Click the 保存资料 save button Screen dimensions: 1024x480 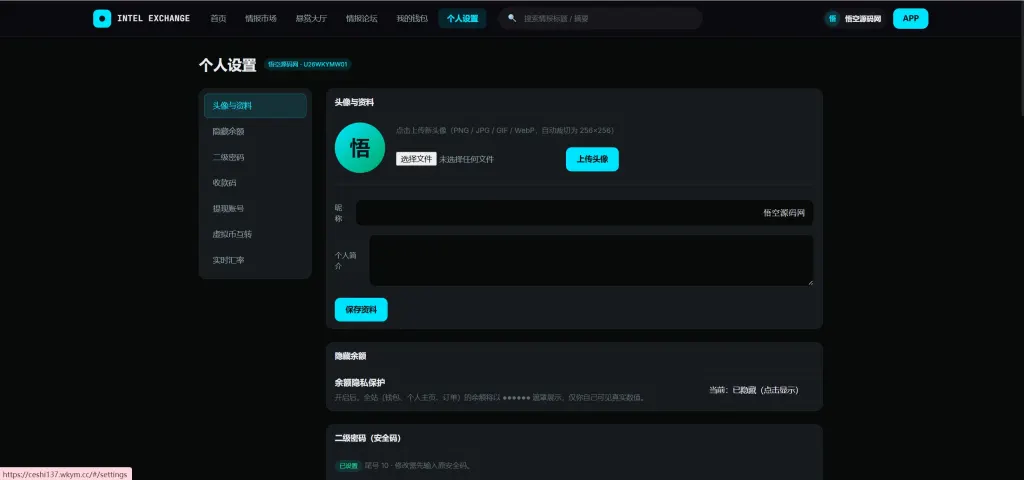(x=361, y=310)
